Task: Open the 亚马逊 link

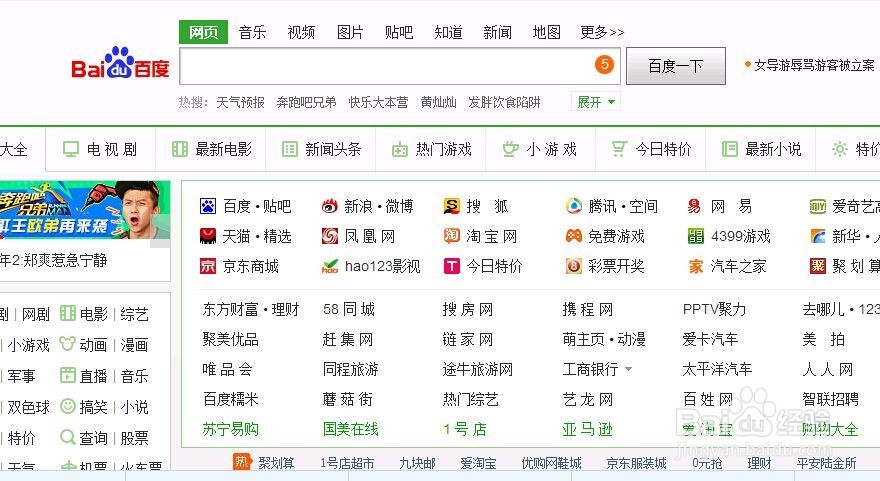Action: [588, 429]
